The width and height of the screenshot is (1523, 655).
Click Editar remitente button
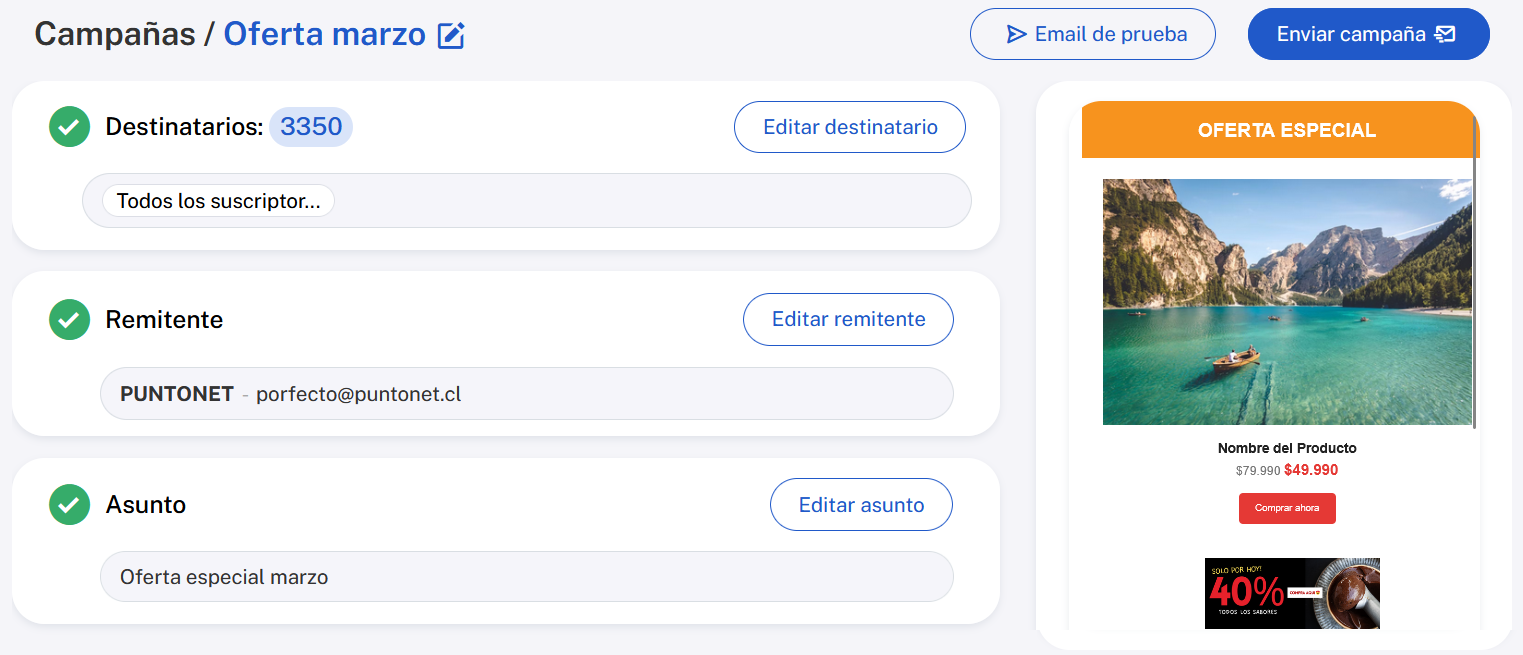point(848,320)
